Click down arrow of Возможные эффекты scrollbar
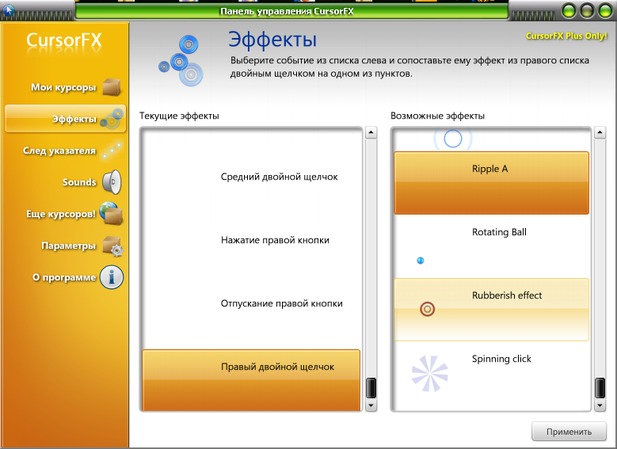Image resolution: width=617 pixels, height=449 pixels. (x=600, y=405)
